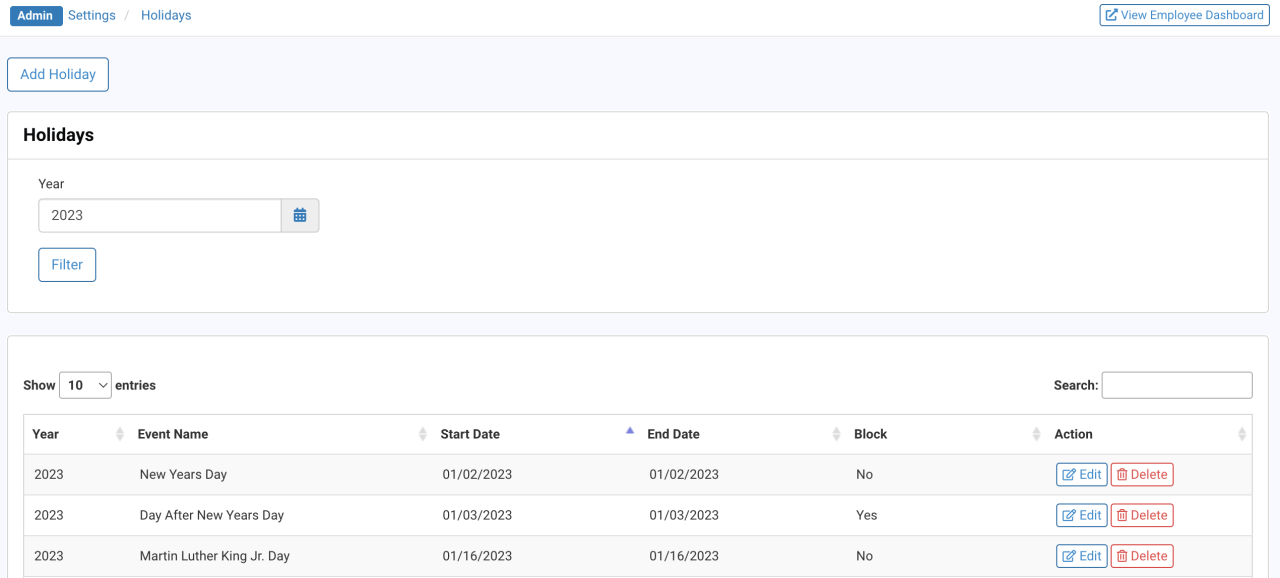Expand the show entries count dropdown

[x=85, y=385]
